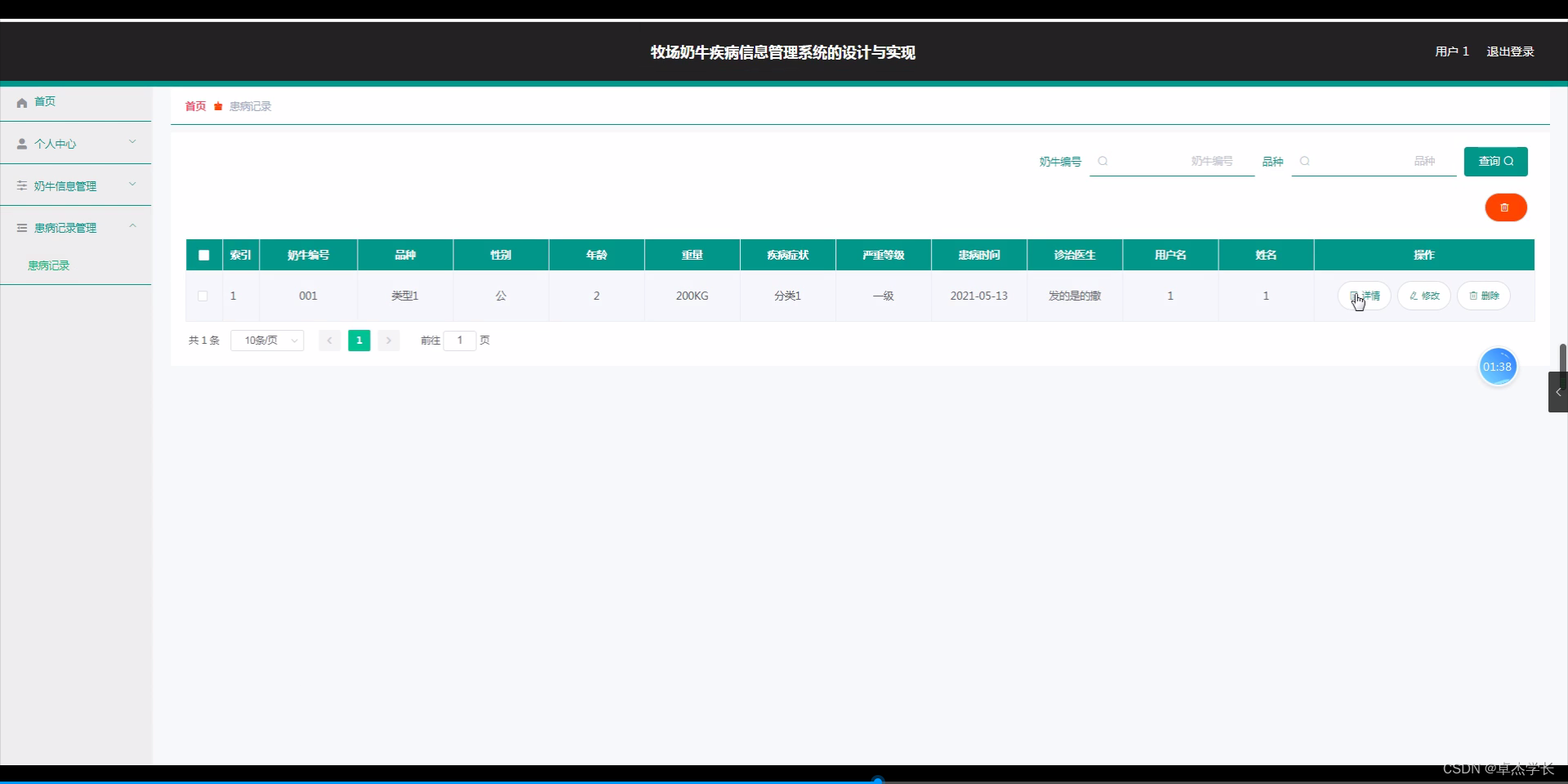
Task: Click the 公 gender cell
Action: (501, 296)
